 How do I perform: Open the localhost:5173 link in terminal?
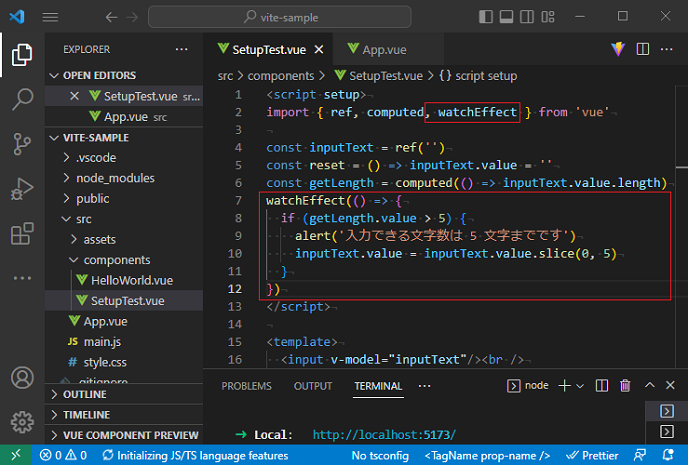tap(384, 435)
